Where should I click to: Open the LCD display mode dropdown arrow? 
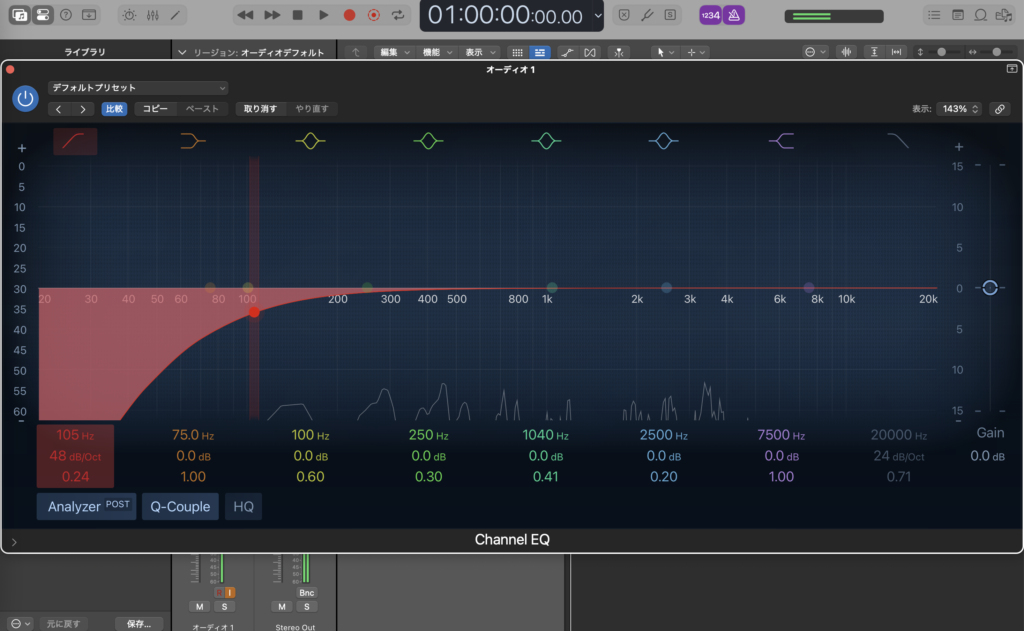(598, 16)
